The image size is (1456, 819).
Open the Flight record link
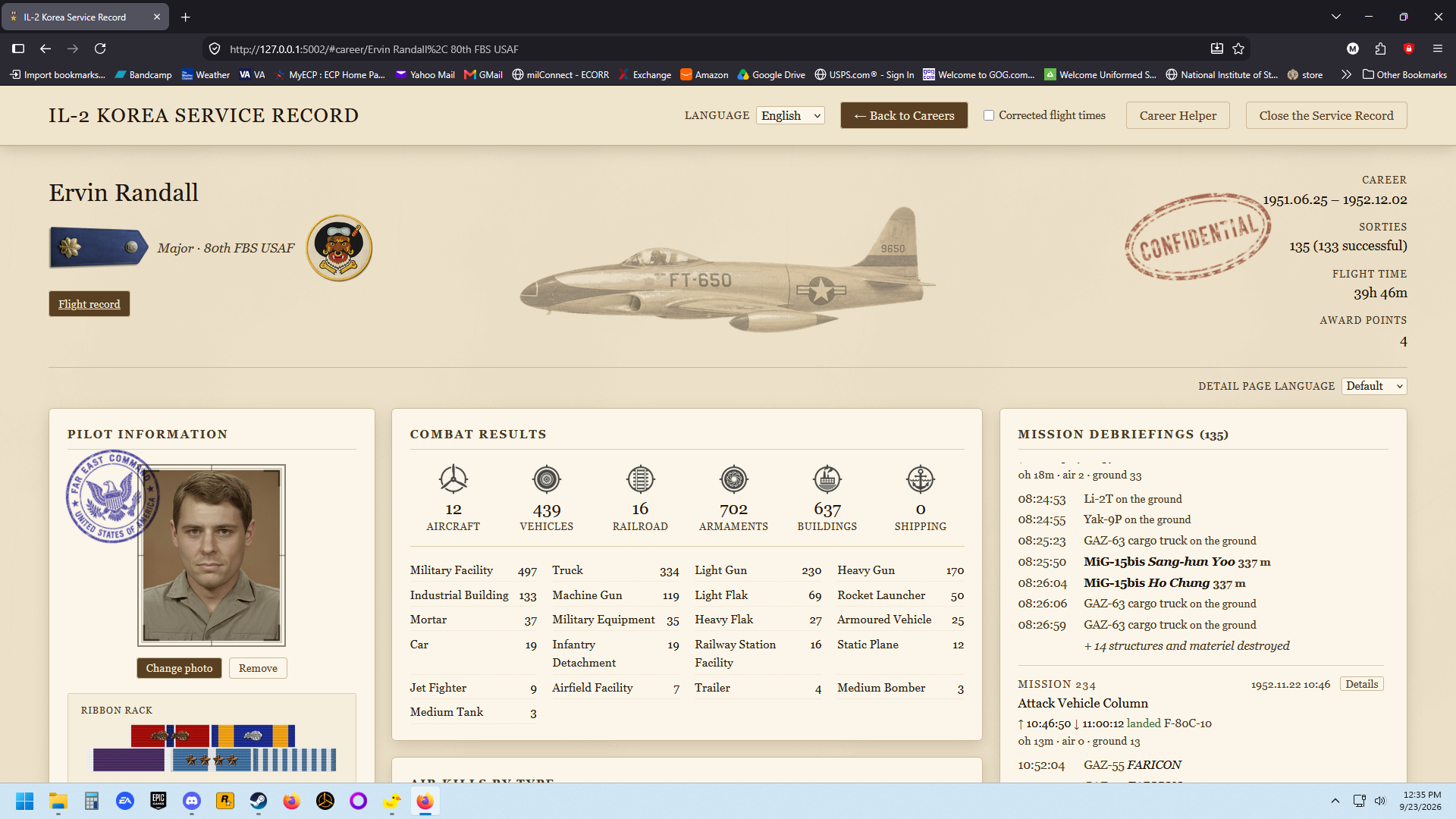89,304
